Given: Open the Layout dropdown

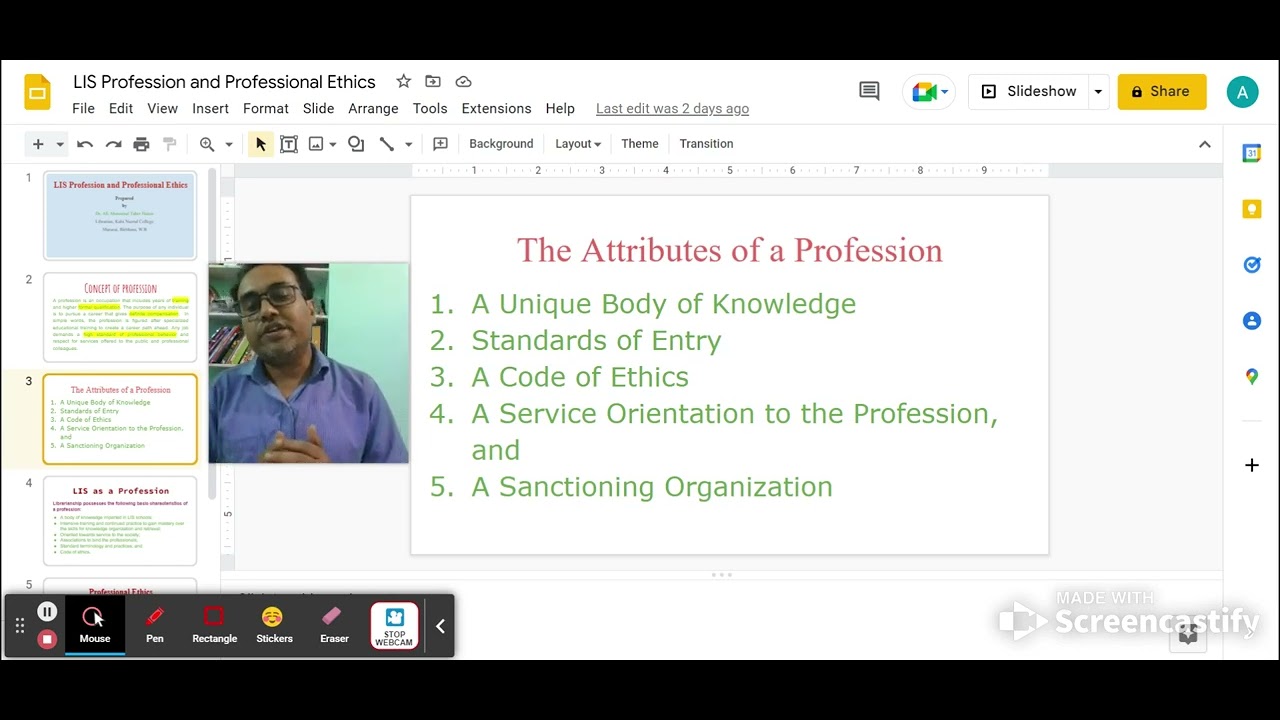Looking at the screenshot, I should point(577,143).
